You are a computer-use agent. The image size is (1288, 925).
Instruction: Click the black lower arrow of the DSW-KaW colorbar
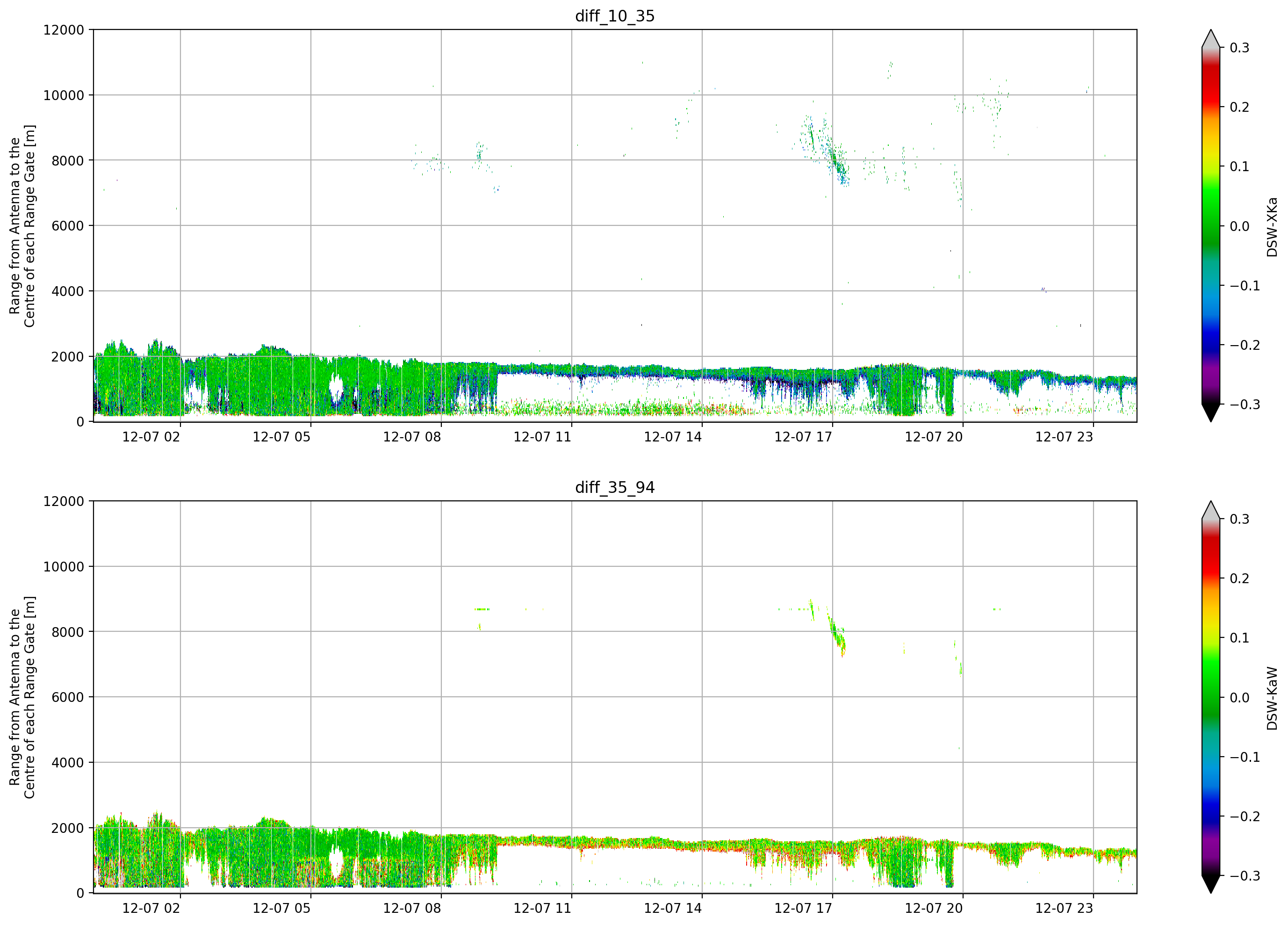click(1211, 883)
